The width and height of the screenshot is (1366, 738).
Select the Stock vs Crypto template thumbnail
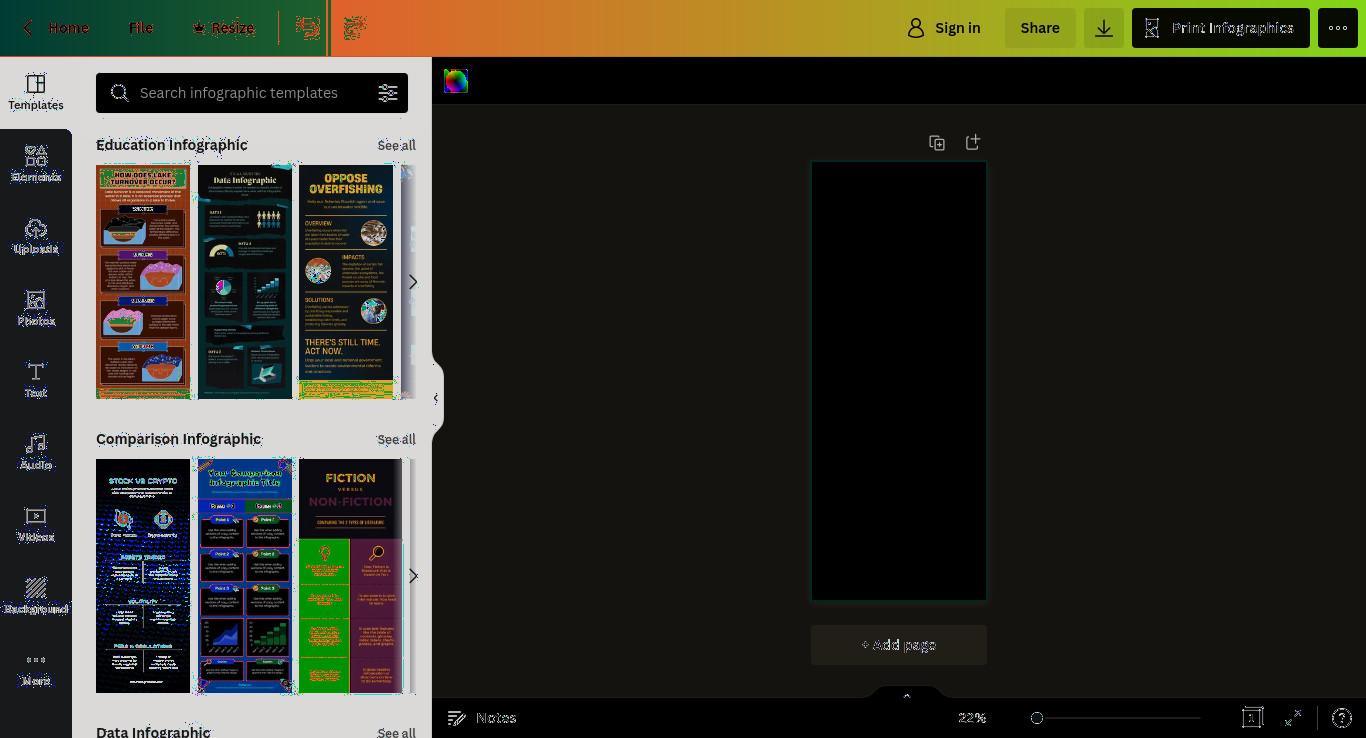point(143,576)
